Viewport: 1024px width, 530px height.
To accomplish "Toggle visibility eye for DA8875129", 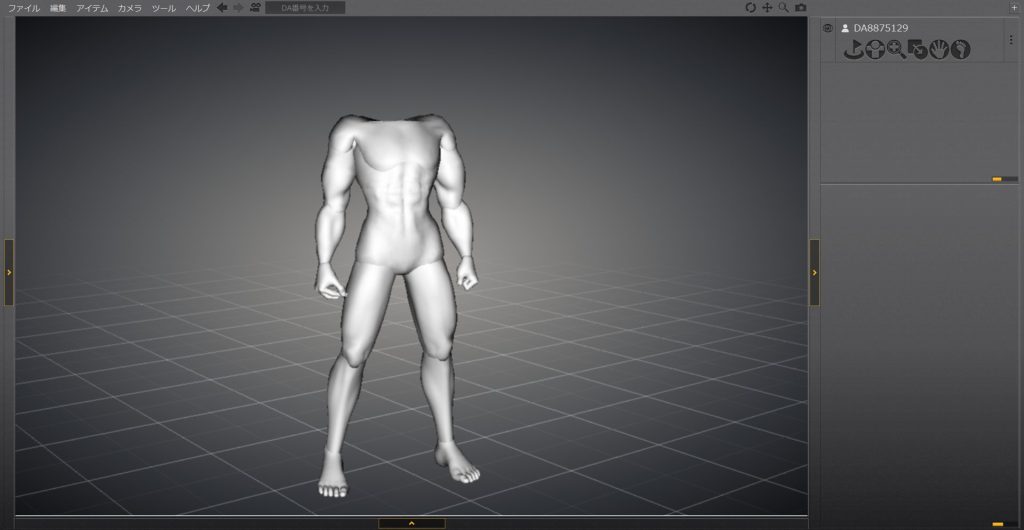I will 827,28.
